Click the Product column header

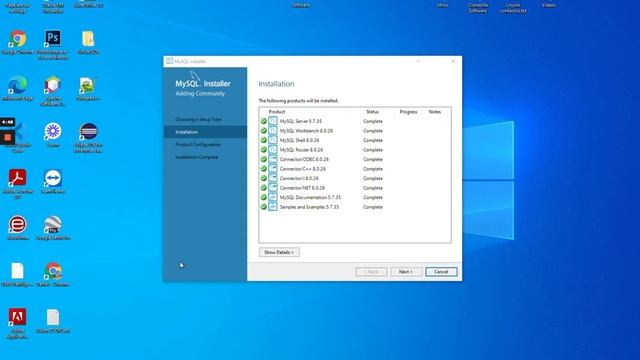pos(277,112)
